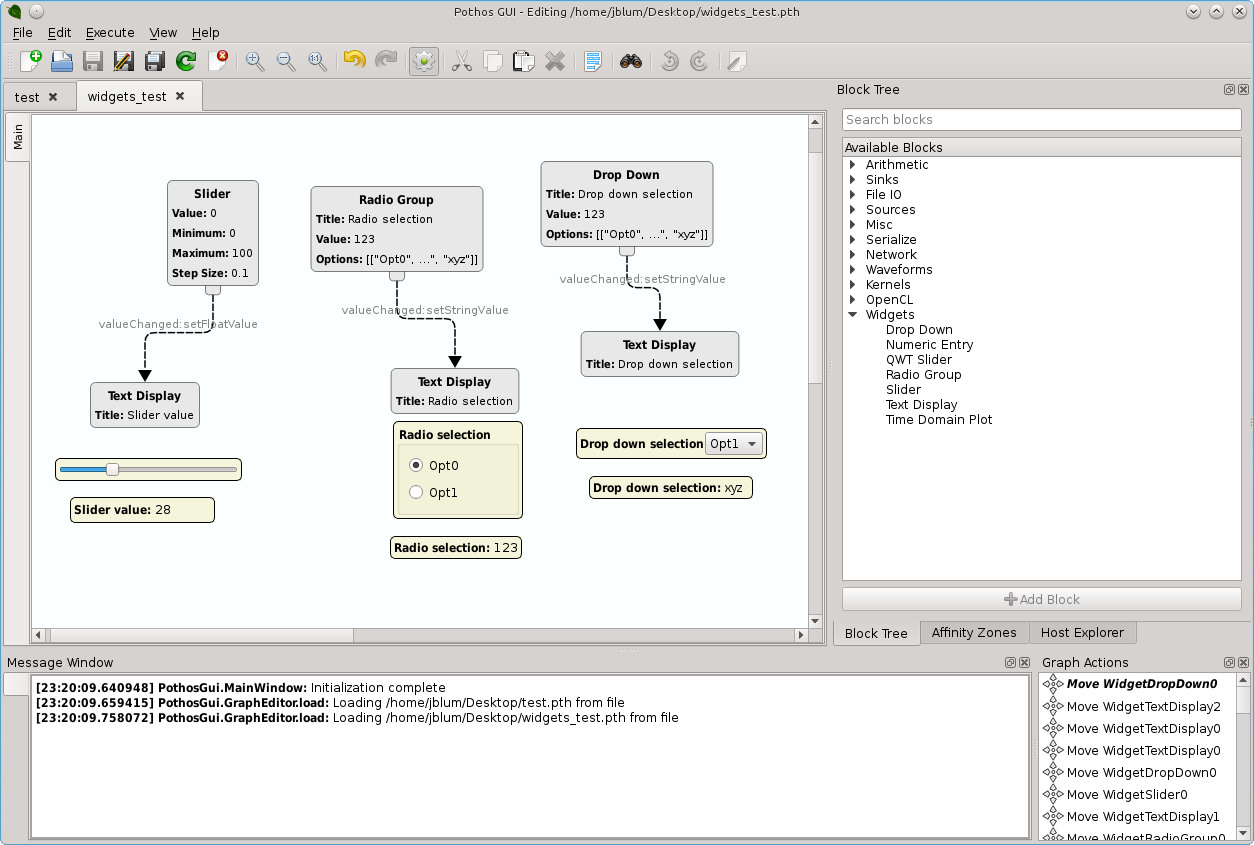
Task: Switch to the Host Explorer tab
Action: pyautogui.click(x=1082, y=632)
